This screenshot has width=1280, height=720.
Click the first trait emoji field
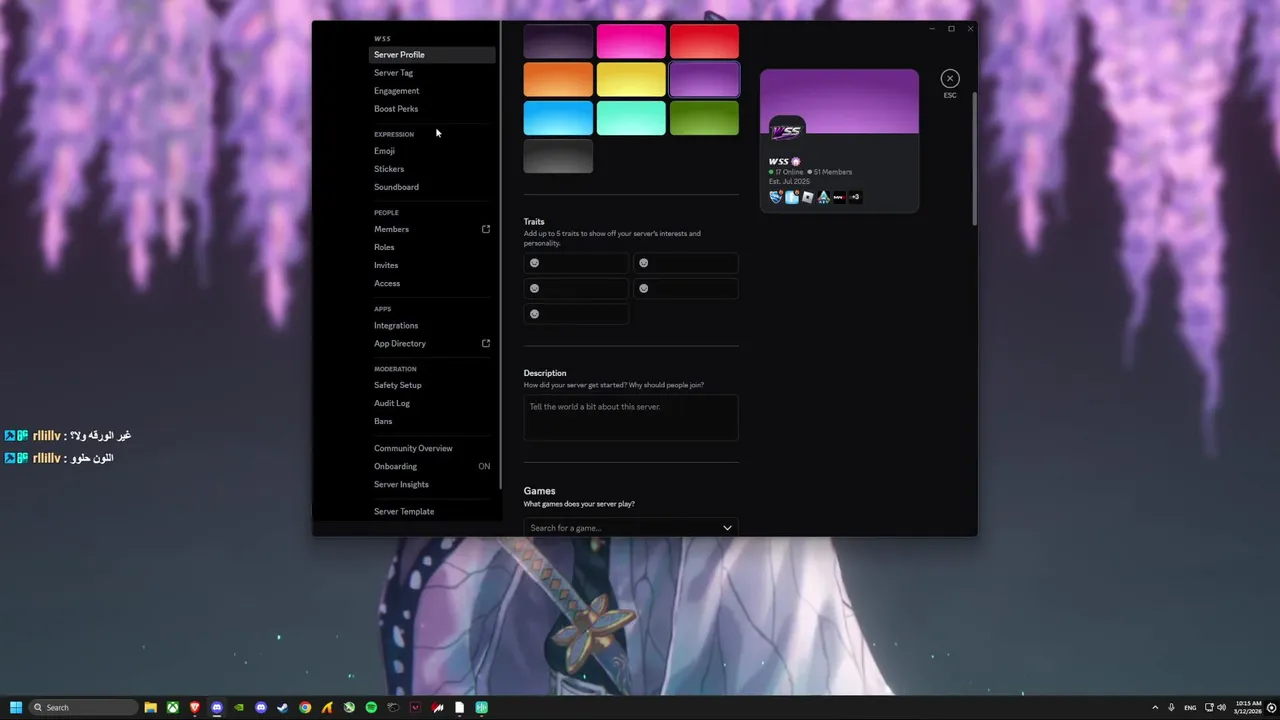pyautogui.click(x=576, y=263)
